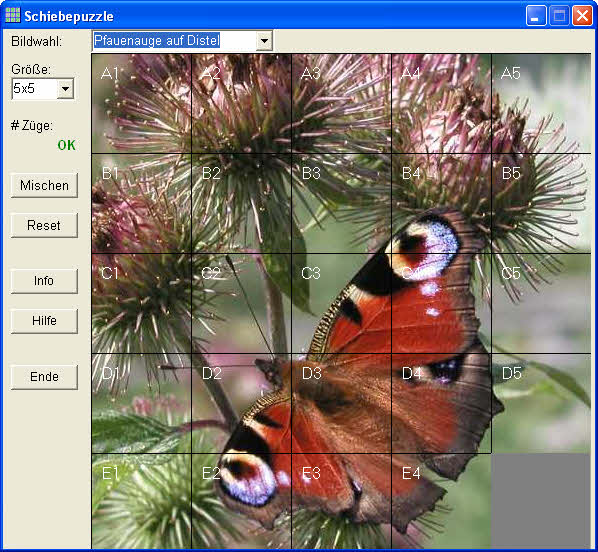
Task: Click puzzle tile E1
Action: pyautogui.click(x=141, y=501)
